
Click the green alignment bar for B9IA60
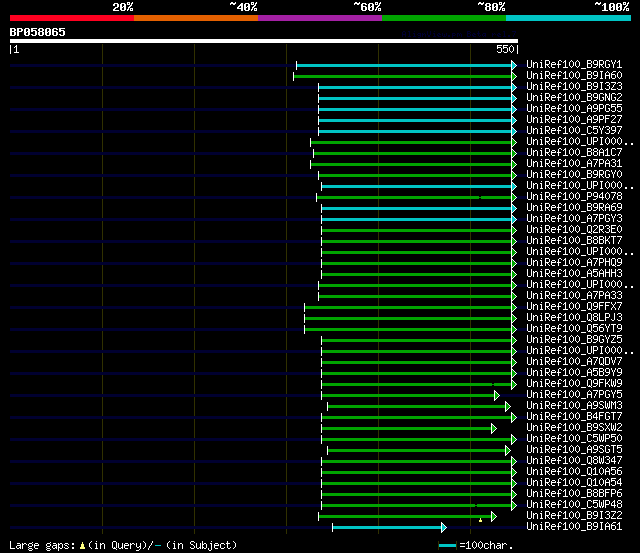click(x=402, y=76)
